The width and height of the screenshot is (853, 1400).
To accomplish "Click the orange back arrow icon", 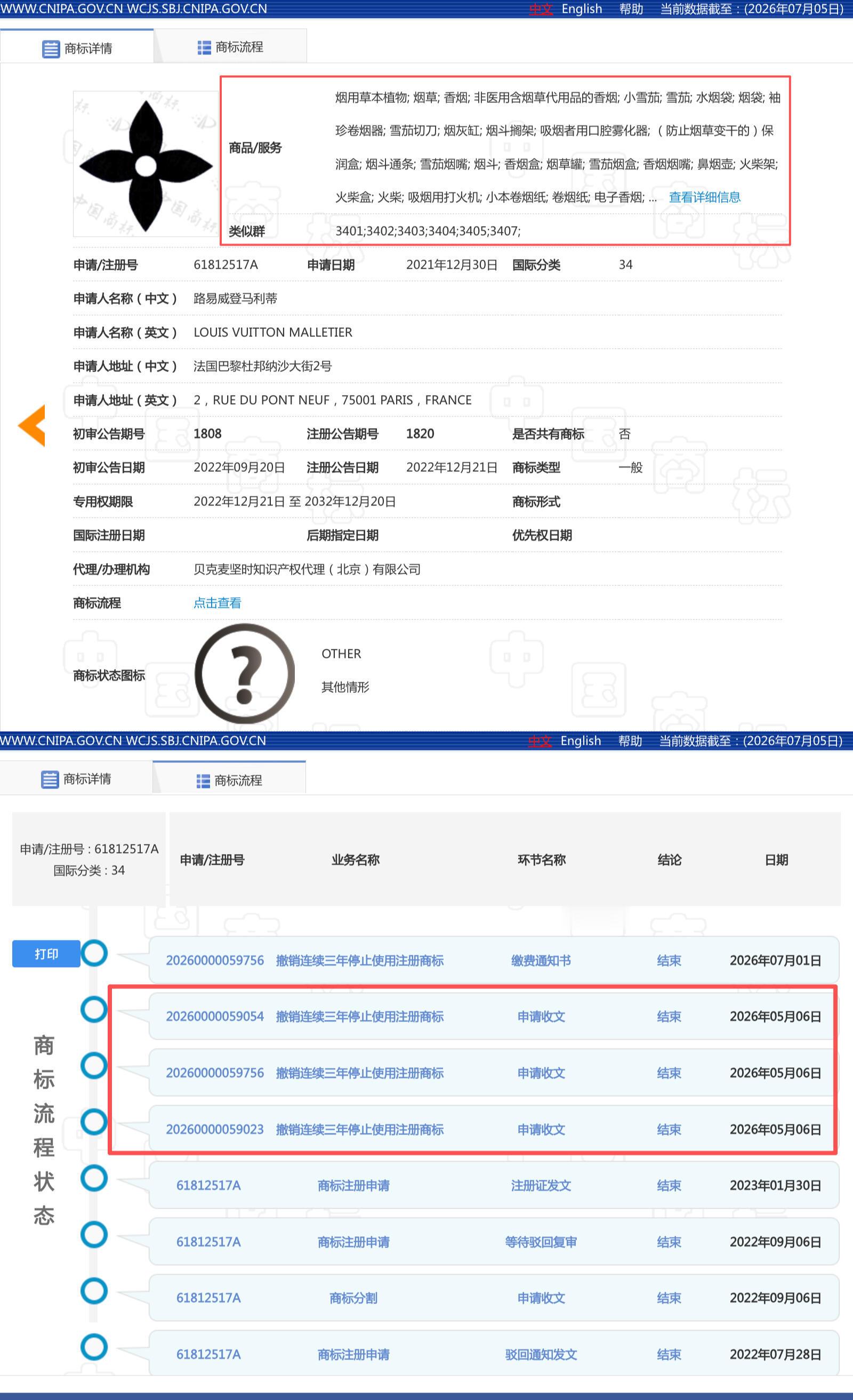I will click(x=32, y=425).
